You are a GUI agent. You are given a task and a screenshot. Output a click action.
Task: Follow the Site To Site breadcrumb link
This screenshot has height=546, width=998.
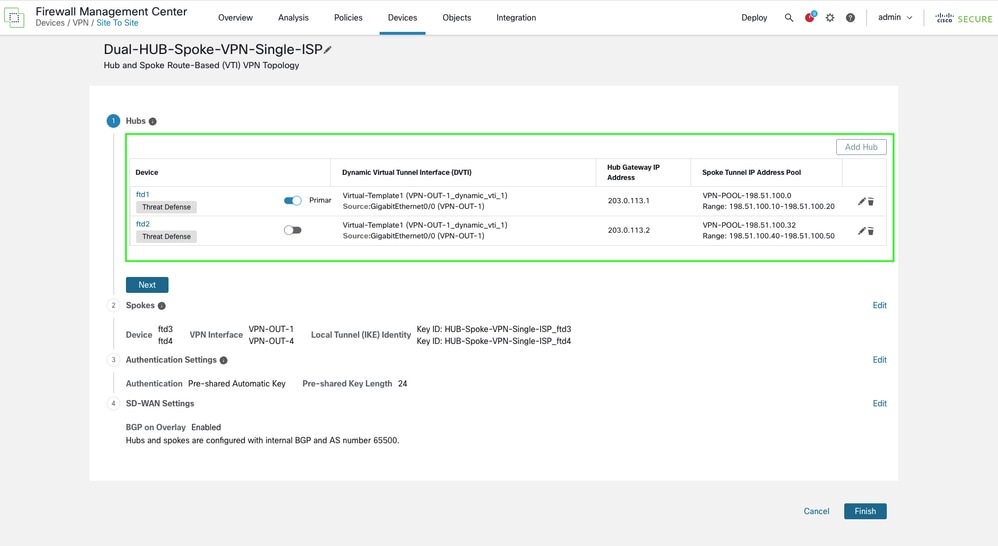coord(117,23)
